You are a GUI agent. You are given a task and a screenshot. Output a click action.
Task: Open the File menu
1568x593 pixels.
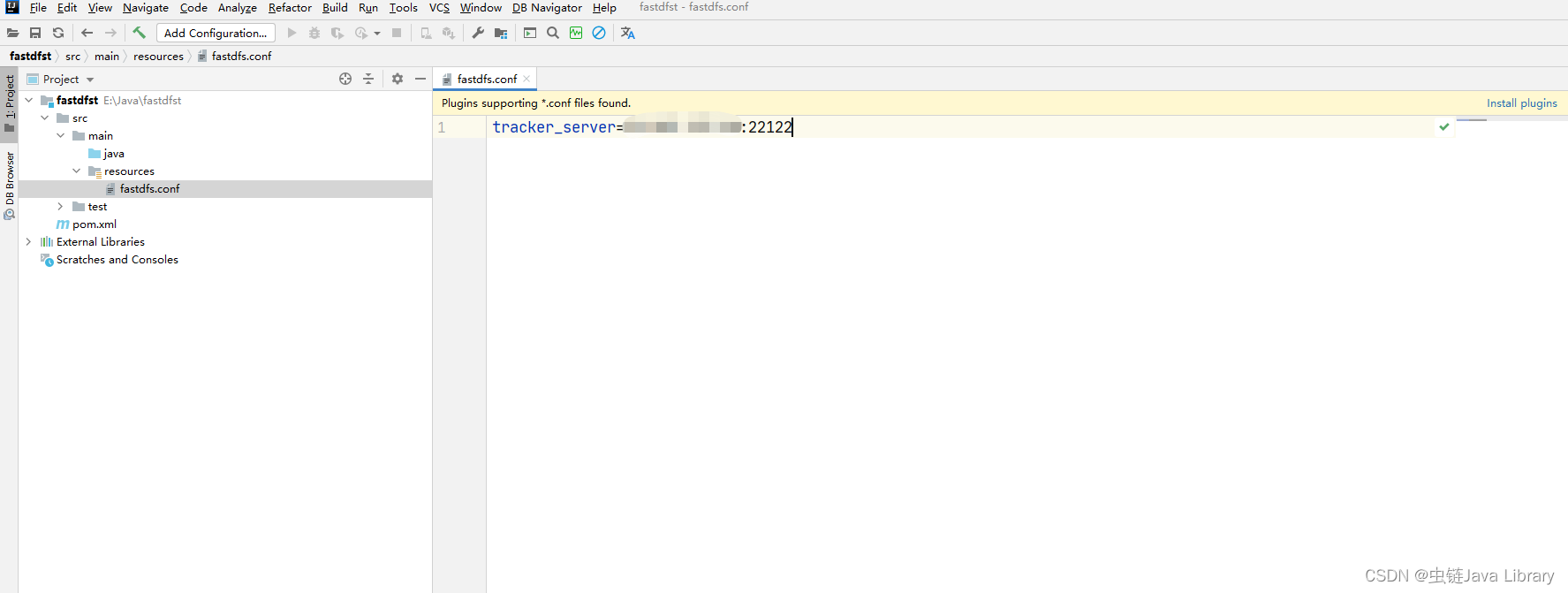(38, 8)
